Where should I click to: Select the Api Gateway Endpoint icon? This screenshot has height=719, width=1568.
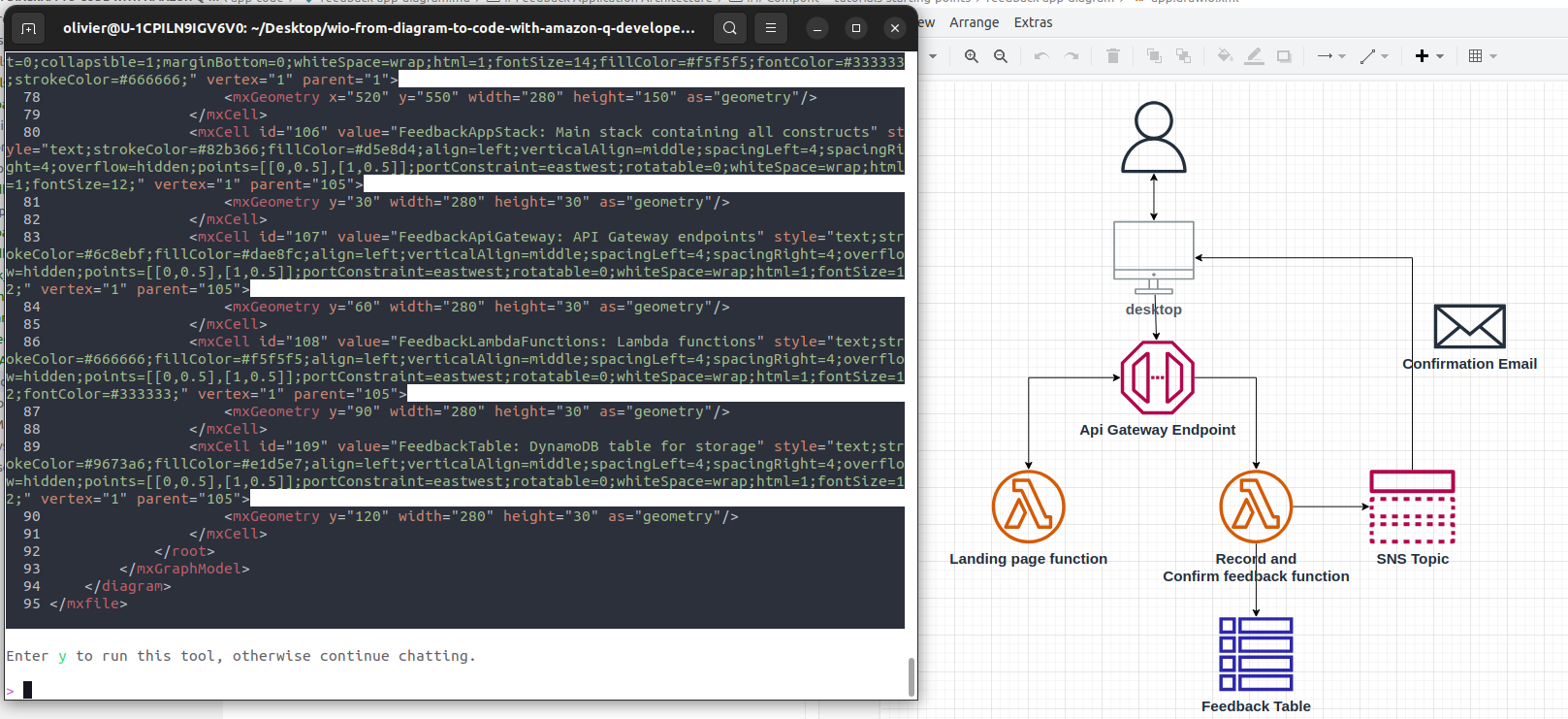click(1157, 377)
